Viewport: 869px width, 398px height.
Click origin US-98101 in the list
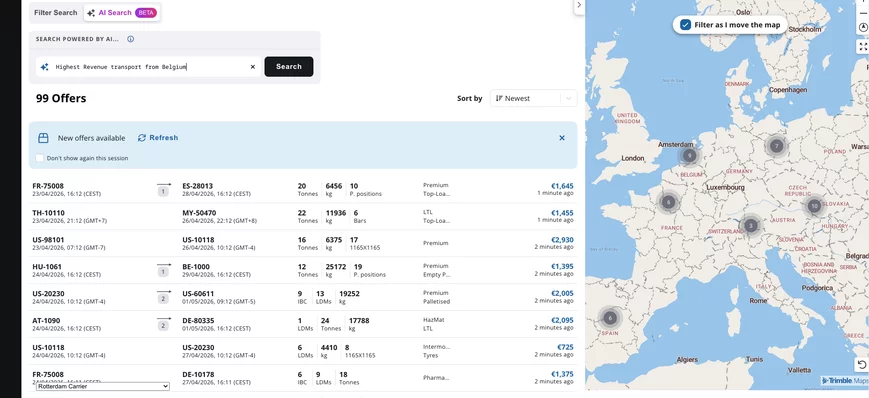(48, 240)
